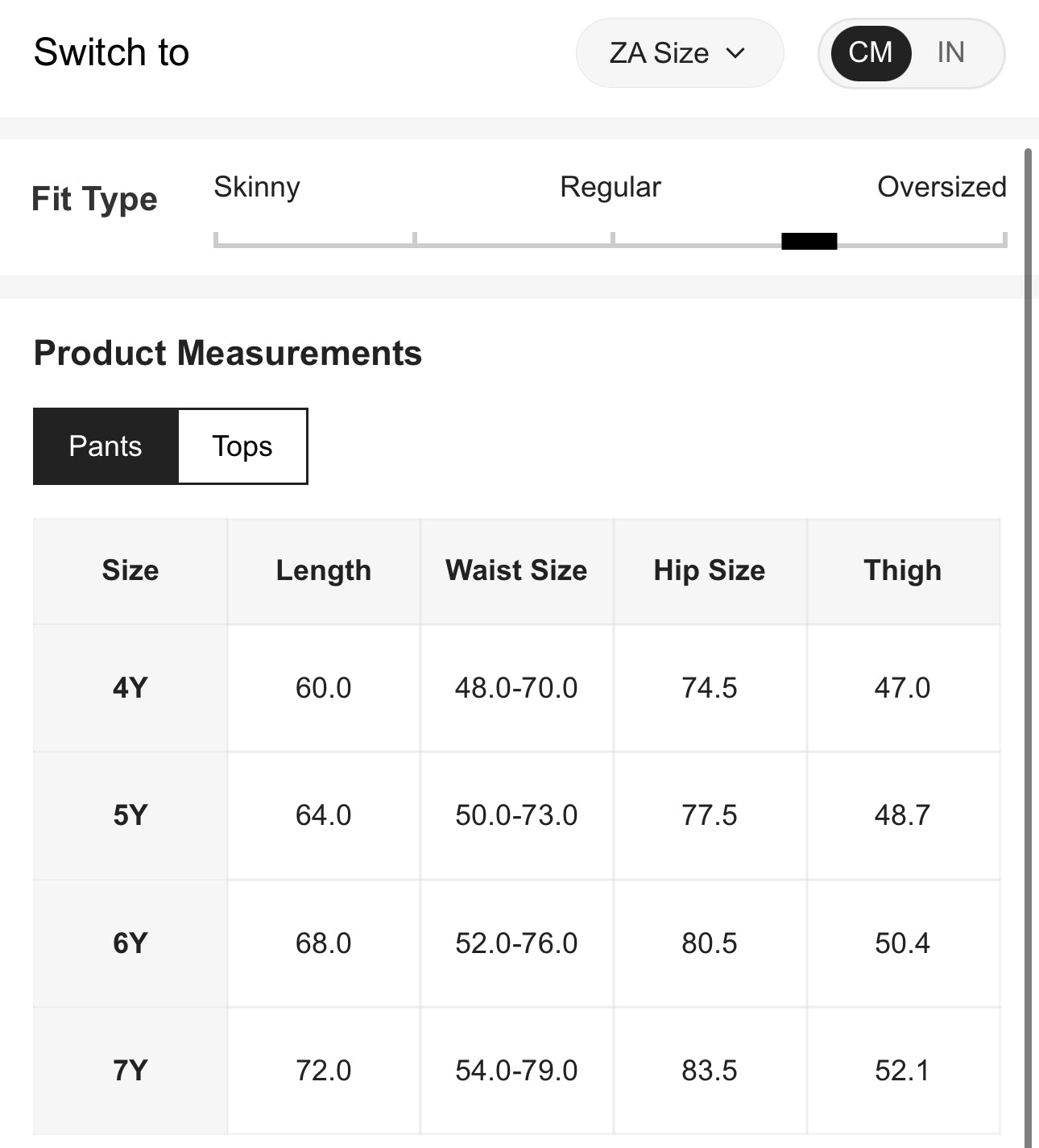Click the black fit type indicator
The width and height of the screenshot is (1039, 1148).
pos(809,241)
